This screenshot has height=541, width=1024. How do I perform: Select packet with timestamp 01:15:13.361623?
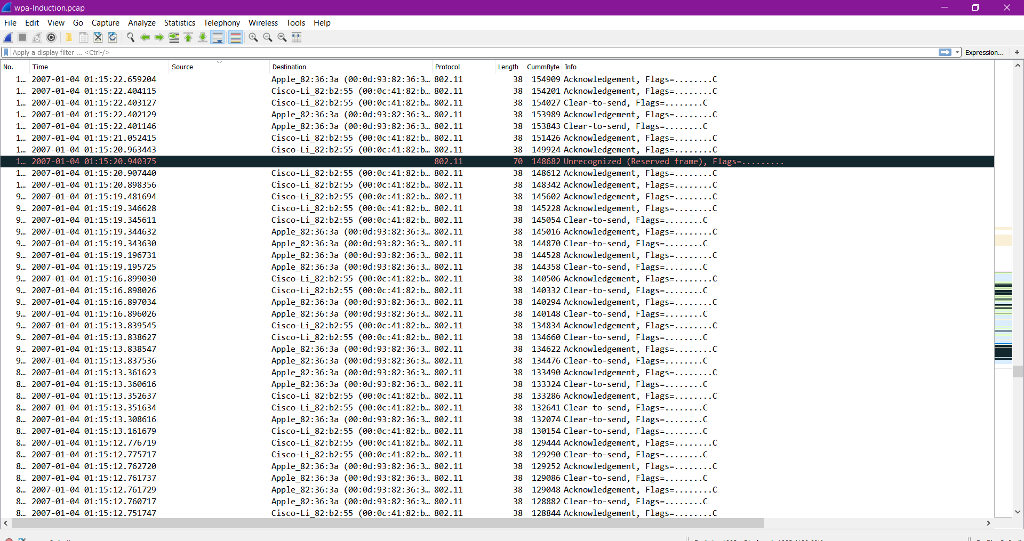pyautogui.click(x=498, y=372)
